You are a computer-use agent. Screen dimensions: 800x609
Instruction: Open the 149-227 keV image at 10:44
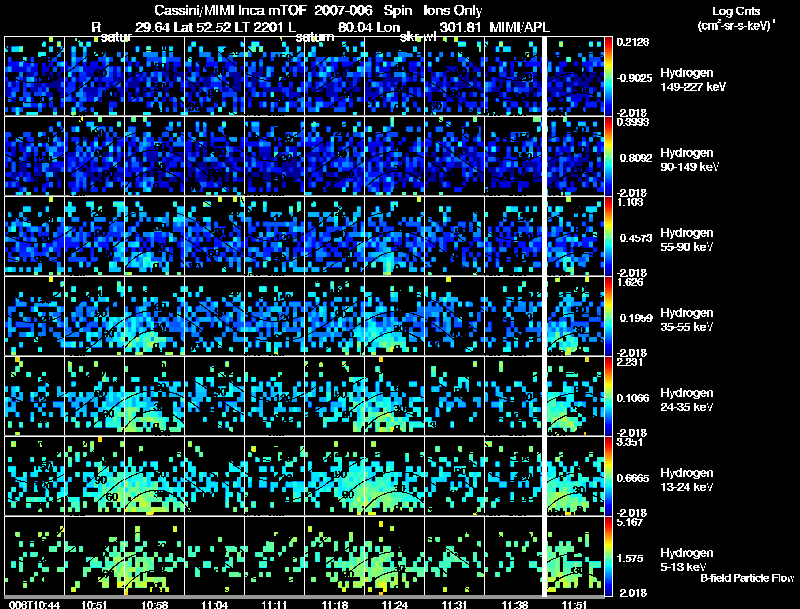(x=35, y=76)
